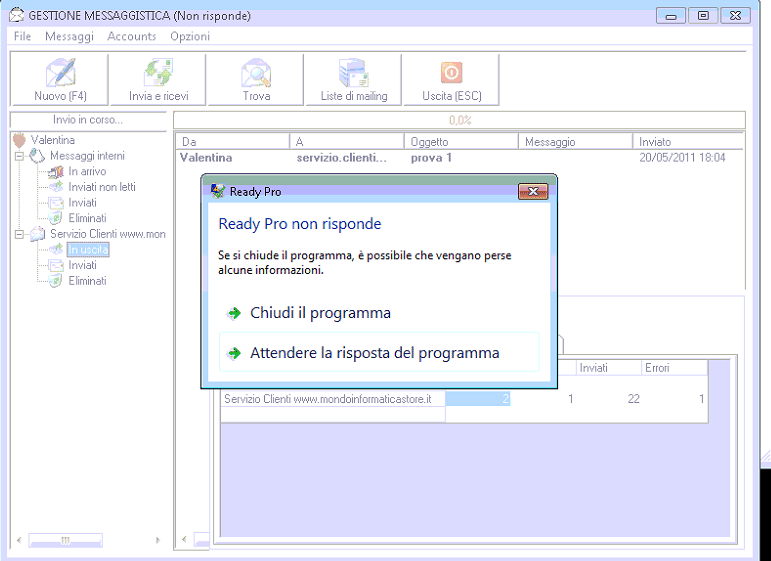Click green arrow beside Attendere la risposta
Image resolution: width=771 pixels, height=561 pixels.
(x=235, y=353)
